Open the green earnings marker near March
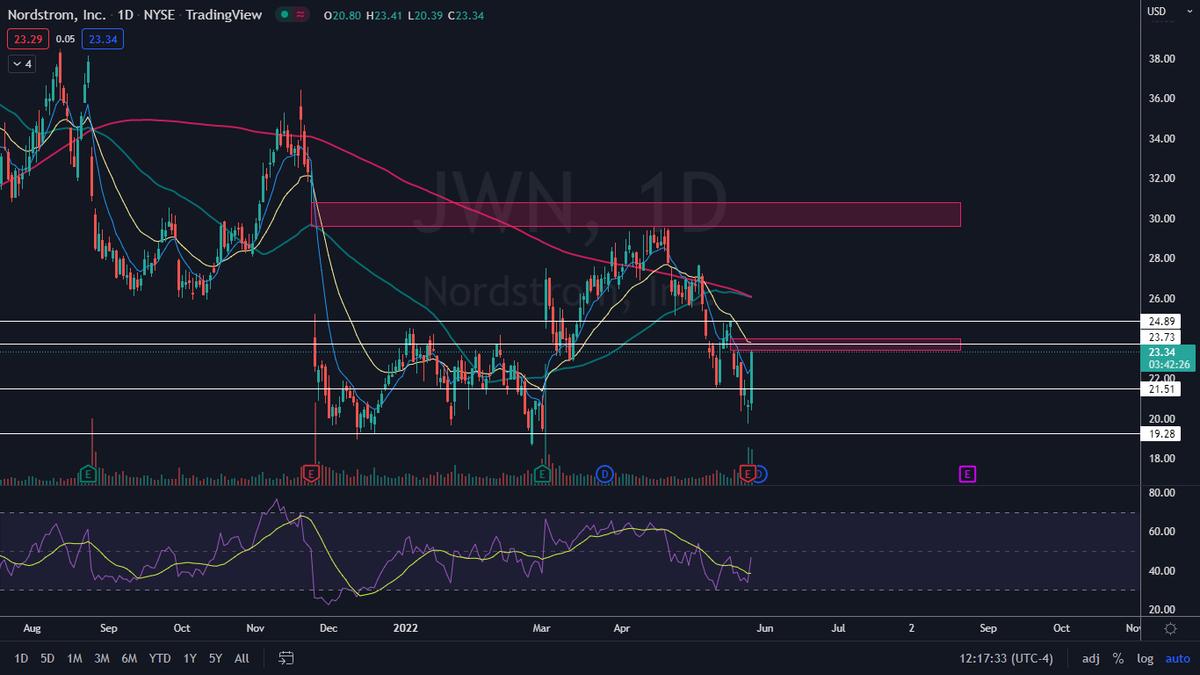 (x=543, y=472)
